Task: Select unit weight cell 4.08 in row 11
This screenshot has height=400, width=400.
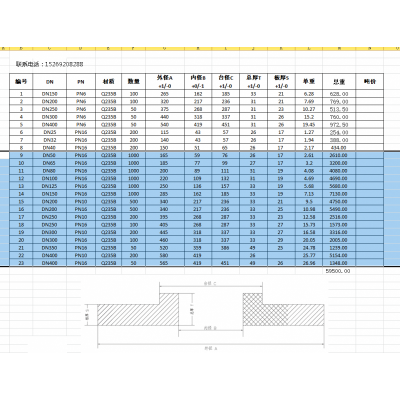Action: click(x=309, y=171)
